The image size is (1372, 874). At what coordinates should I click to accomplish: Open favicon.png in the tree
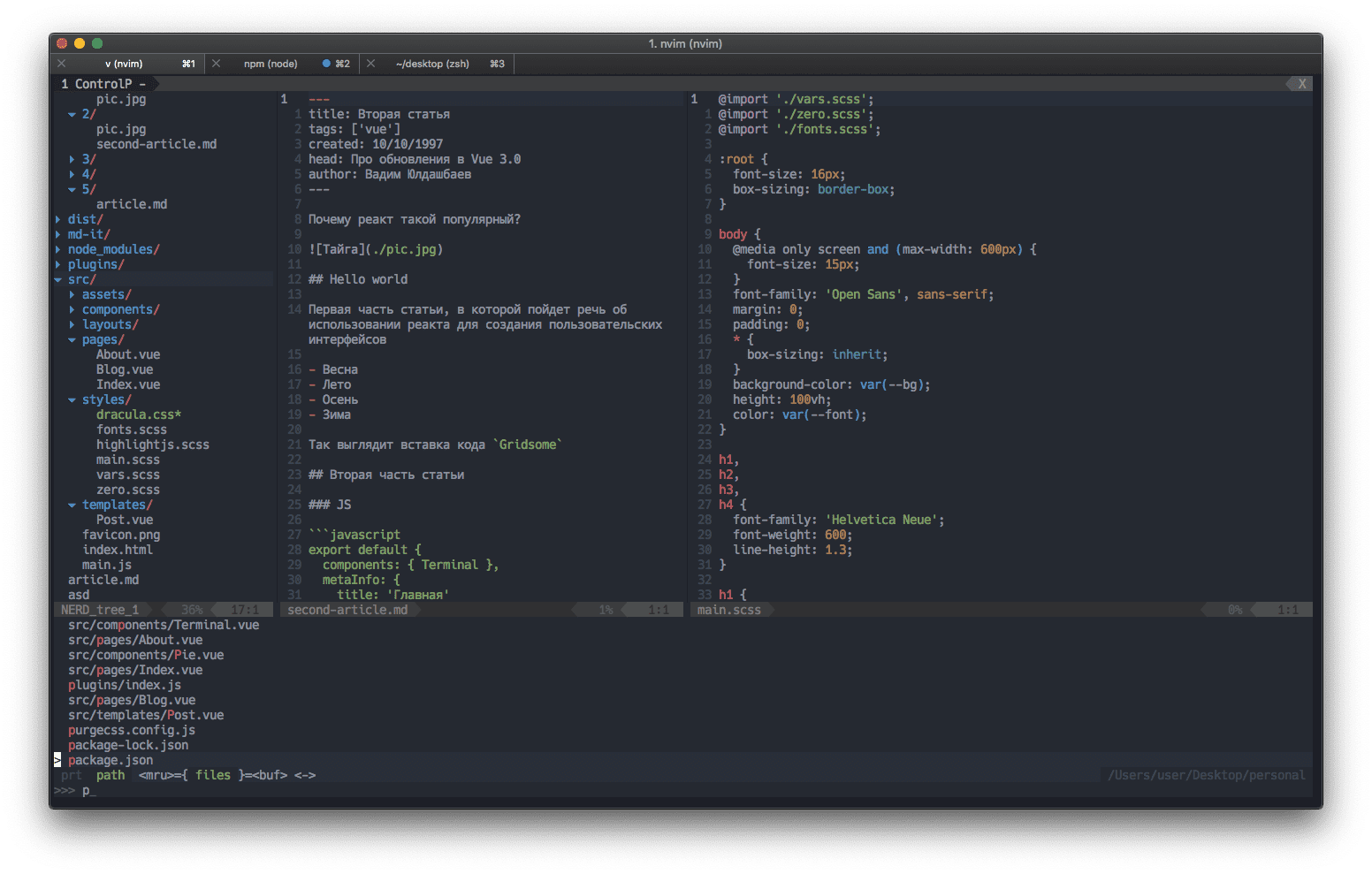click(x=121, y=535)
